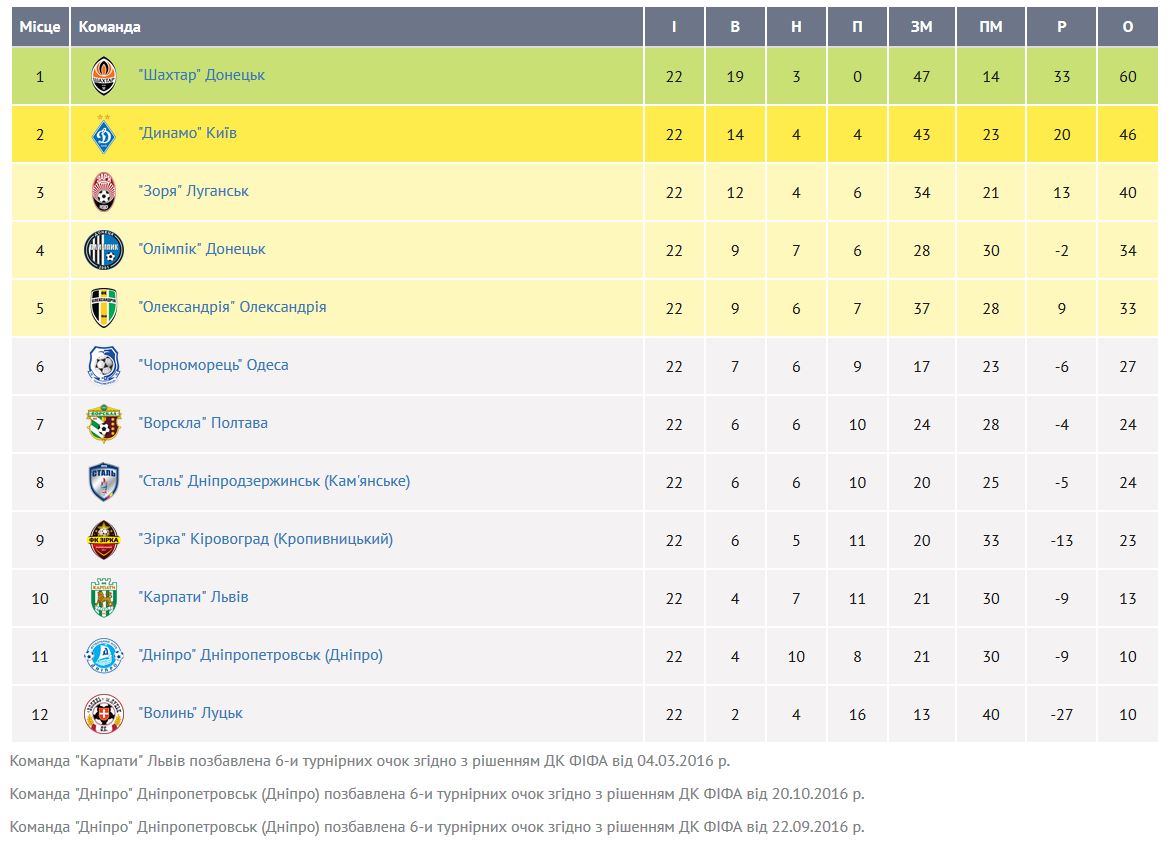
Task: Click the Dynamo Kyiv club crest
Action: point(104,134)
